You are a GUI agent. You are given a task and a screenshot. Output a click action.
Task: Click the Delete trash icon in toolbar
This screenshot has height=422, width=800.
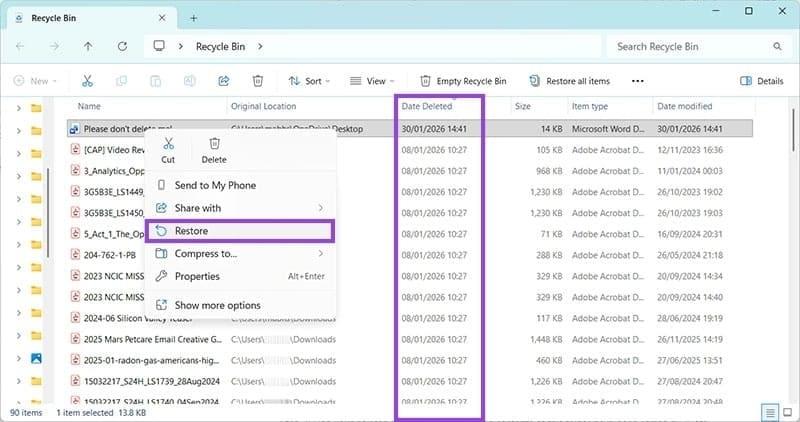tap(257, 81)
